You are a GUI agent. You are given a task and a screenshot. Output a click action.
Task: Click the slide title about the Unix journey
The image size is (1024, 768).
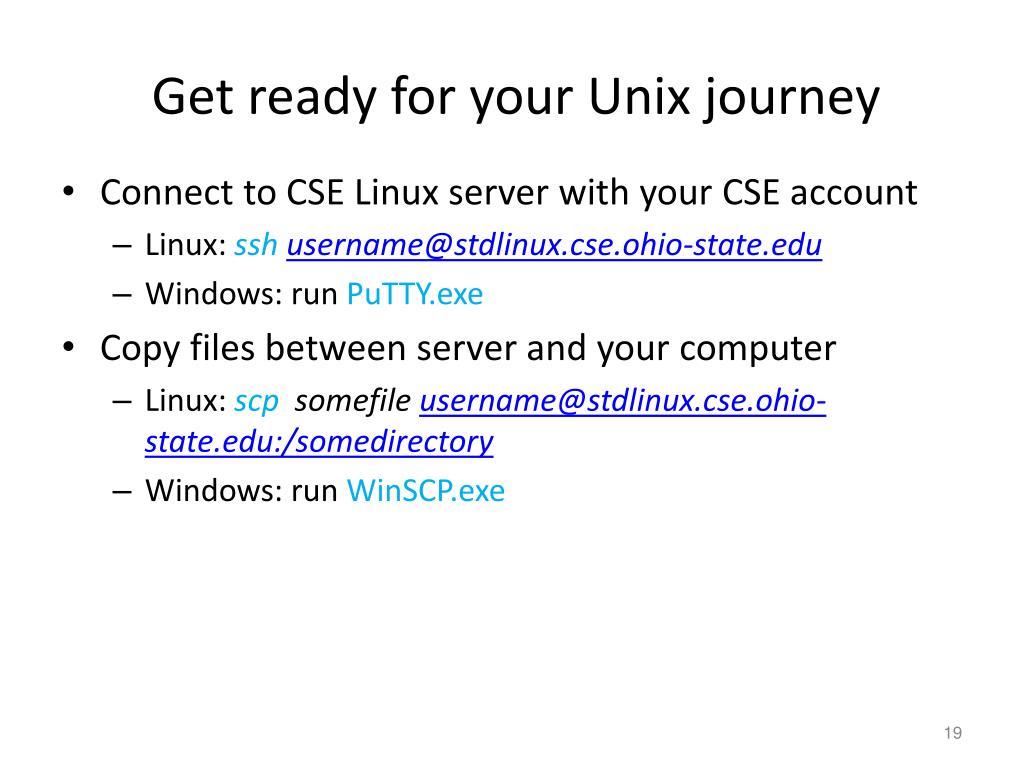point(516,98)
